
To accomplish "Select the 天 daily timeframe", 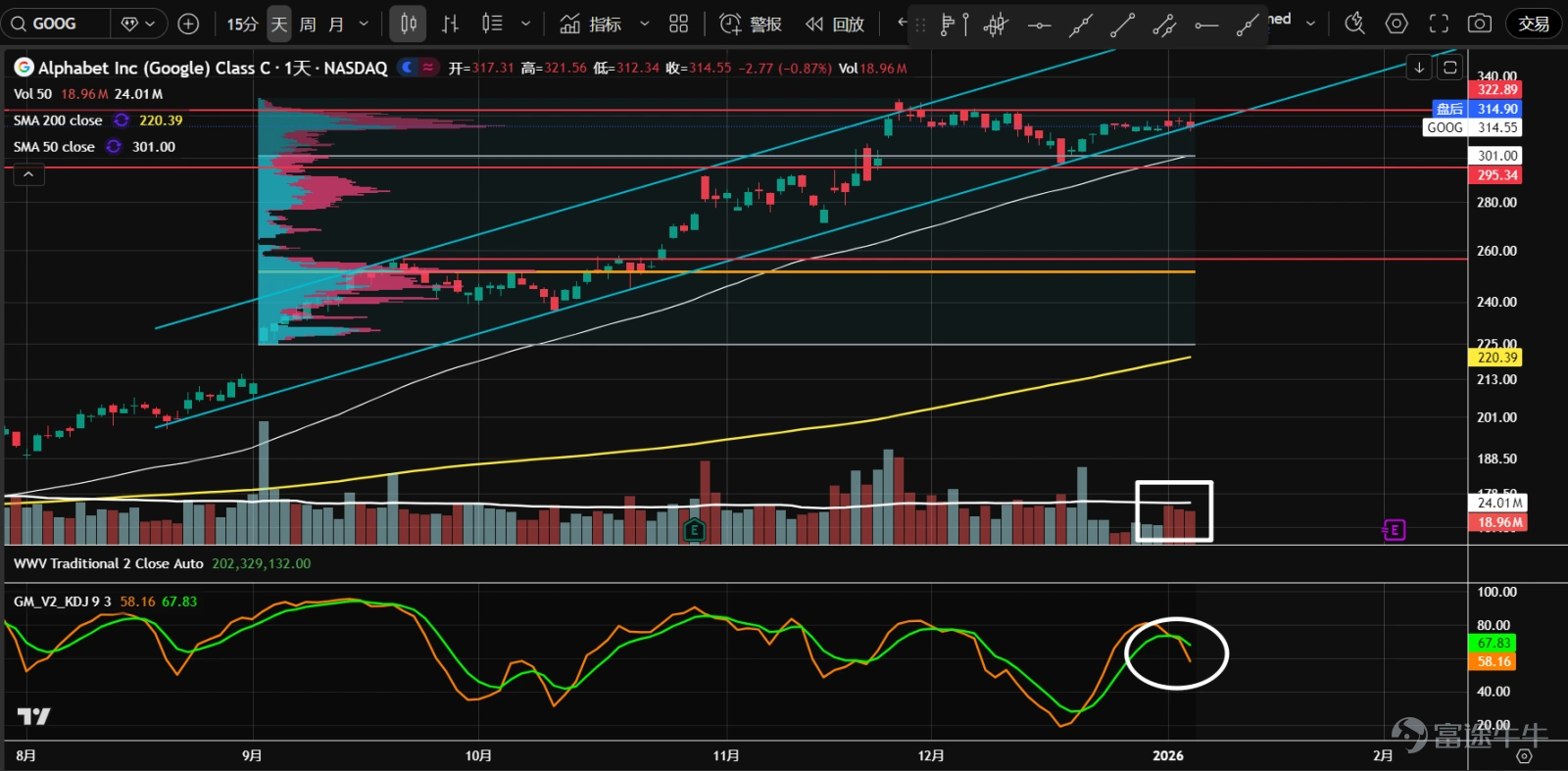I will pos(279,24).
